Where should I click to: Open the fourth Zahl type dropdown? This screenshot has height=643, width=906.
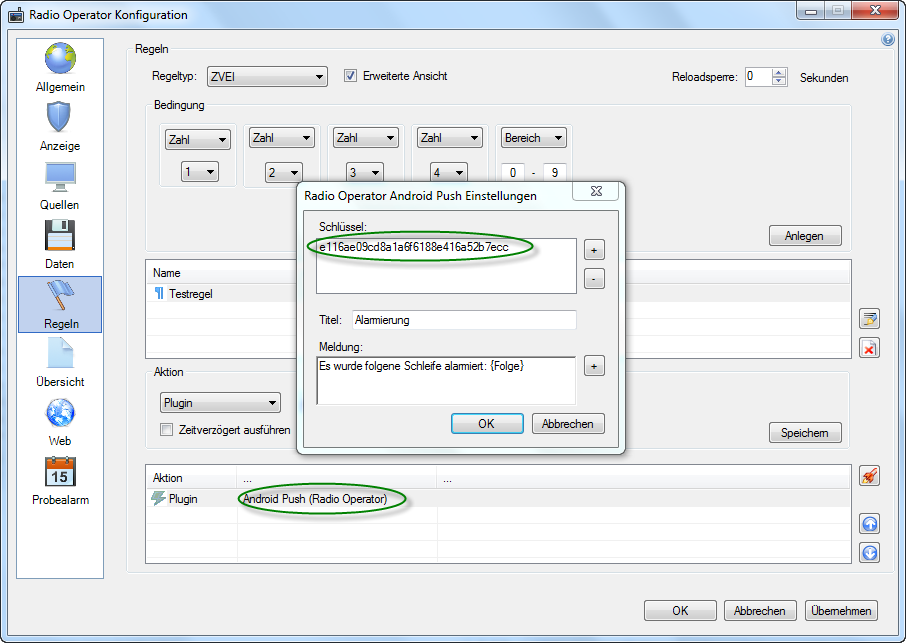pos(450,137)
